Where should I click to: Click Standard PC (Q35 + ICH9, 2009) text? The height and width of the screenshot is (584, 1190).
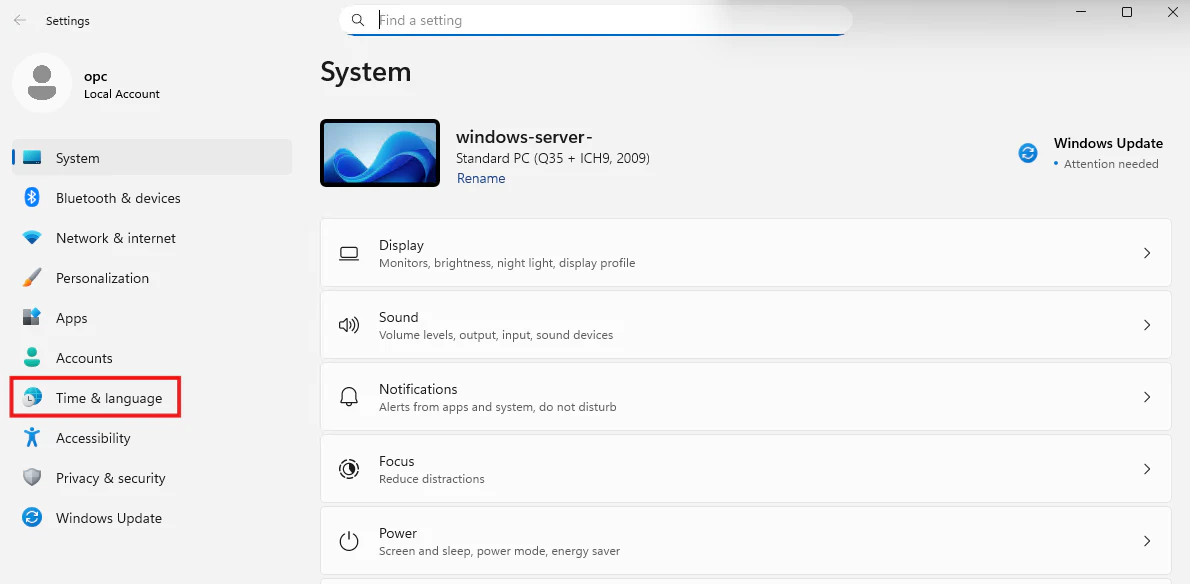coord(552,159)
